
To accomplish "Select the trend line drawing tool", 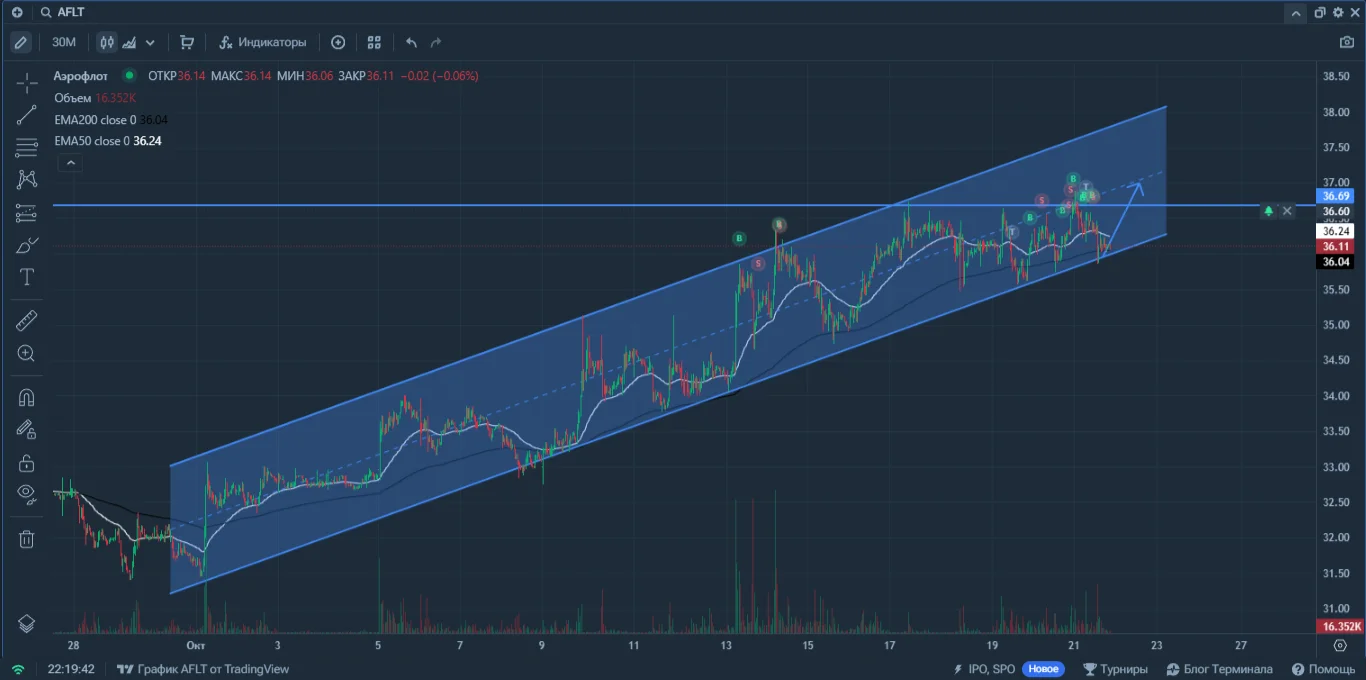I will tap(27, 115).
